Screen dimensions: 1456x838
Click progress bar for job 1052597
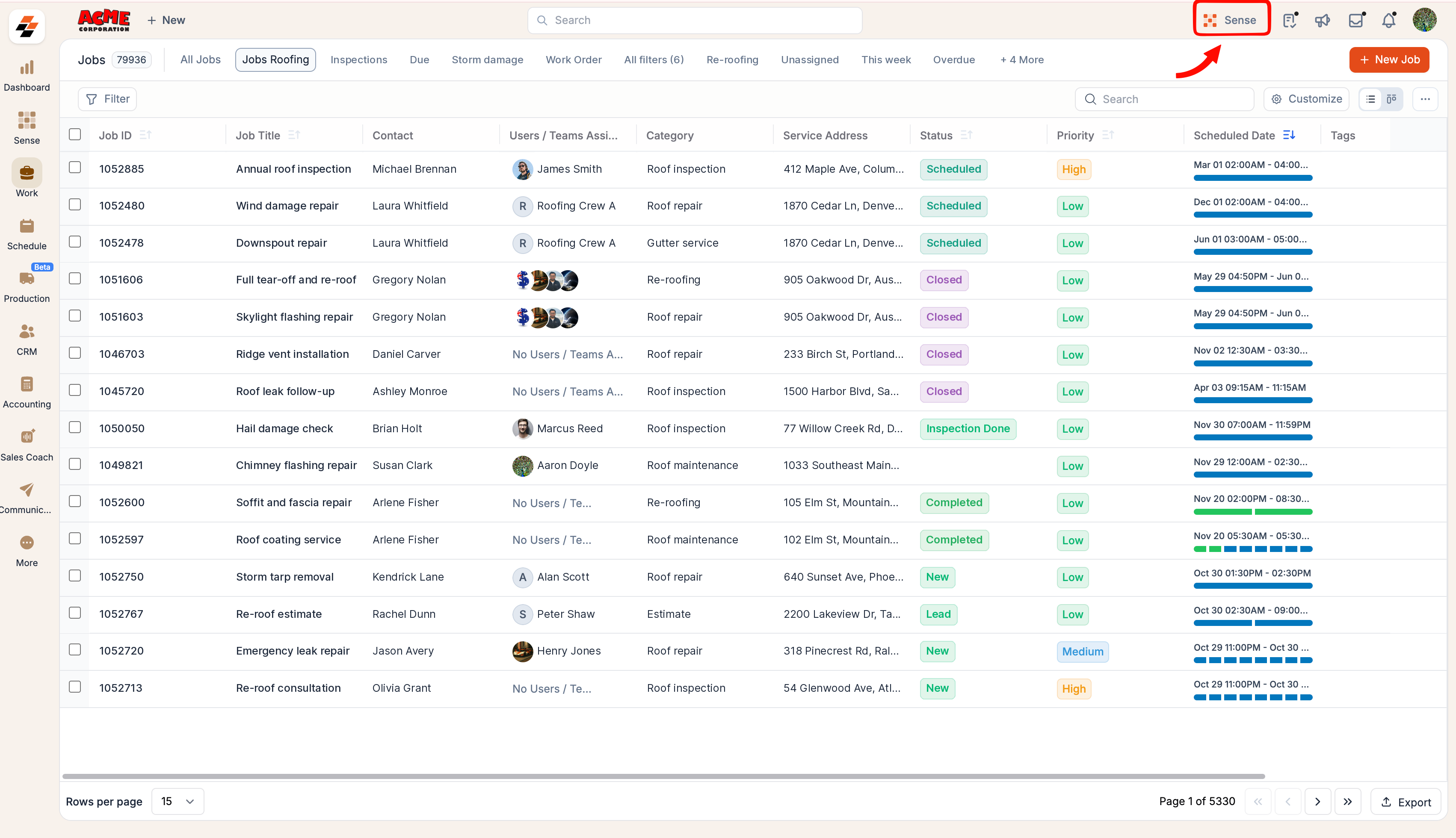click(1253, 549)
